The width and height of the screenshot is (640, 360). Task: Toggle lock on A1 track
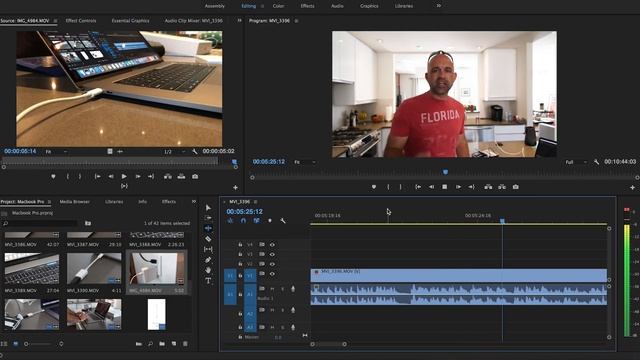coord(240,294)
